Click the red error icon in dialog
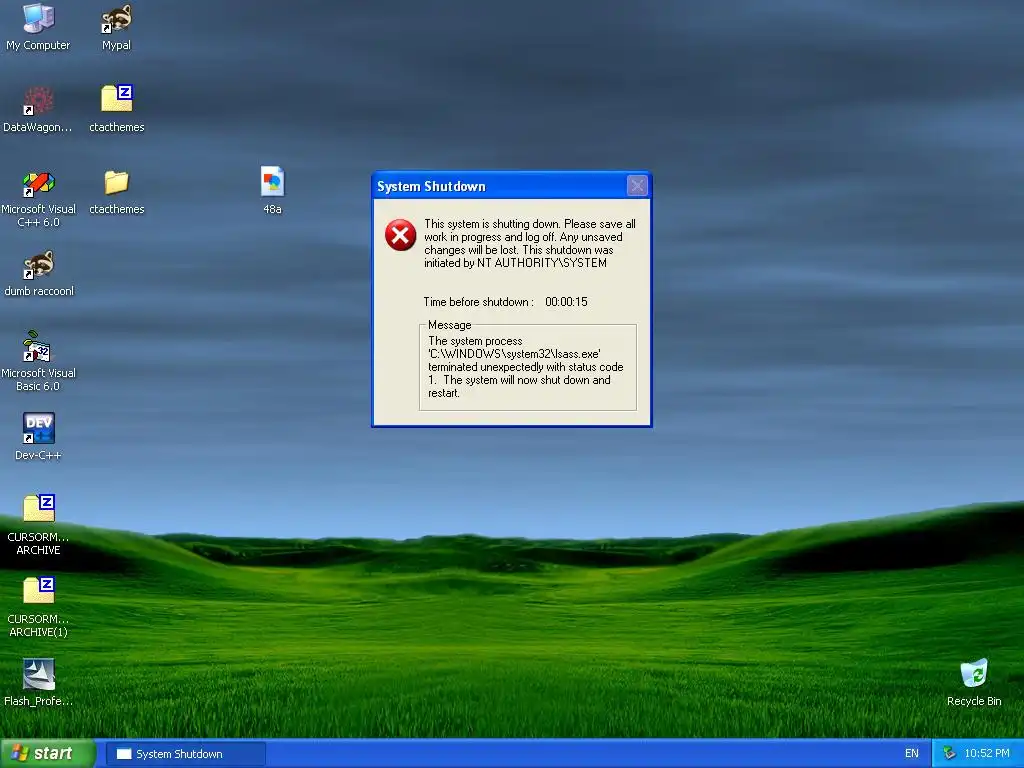This screenshot has height=768, width=1024. tap(400, 235)
